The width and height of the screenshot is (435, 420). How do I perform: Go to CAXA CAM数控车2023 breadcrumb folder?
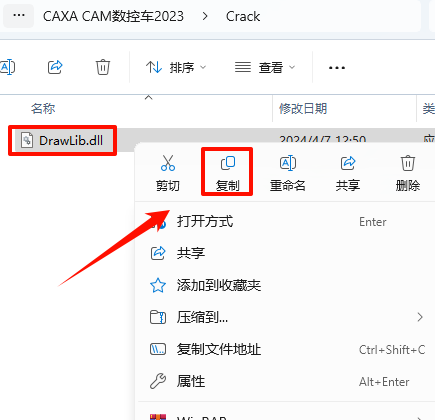(113, 16)
